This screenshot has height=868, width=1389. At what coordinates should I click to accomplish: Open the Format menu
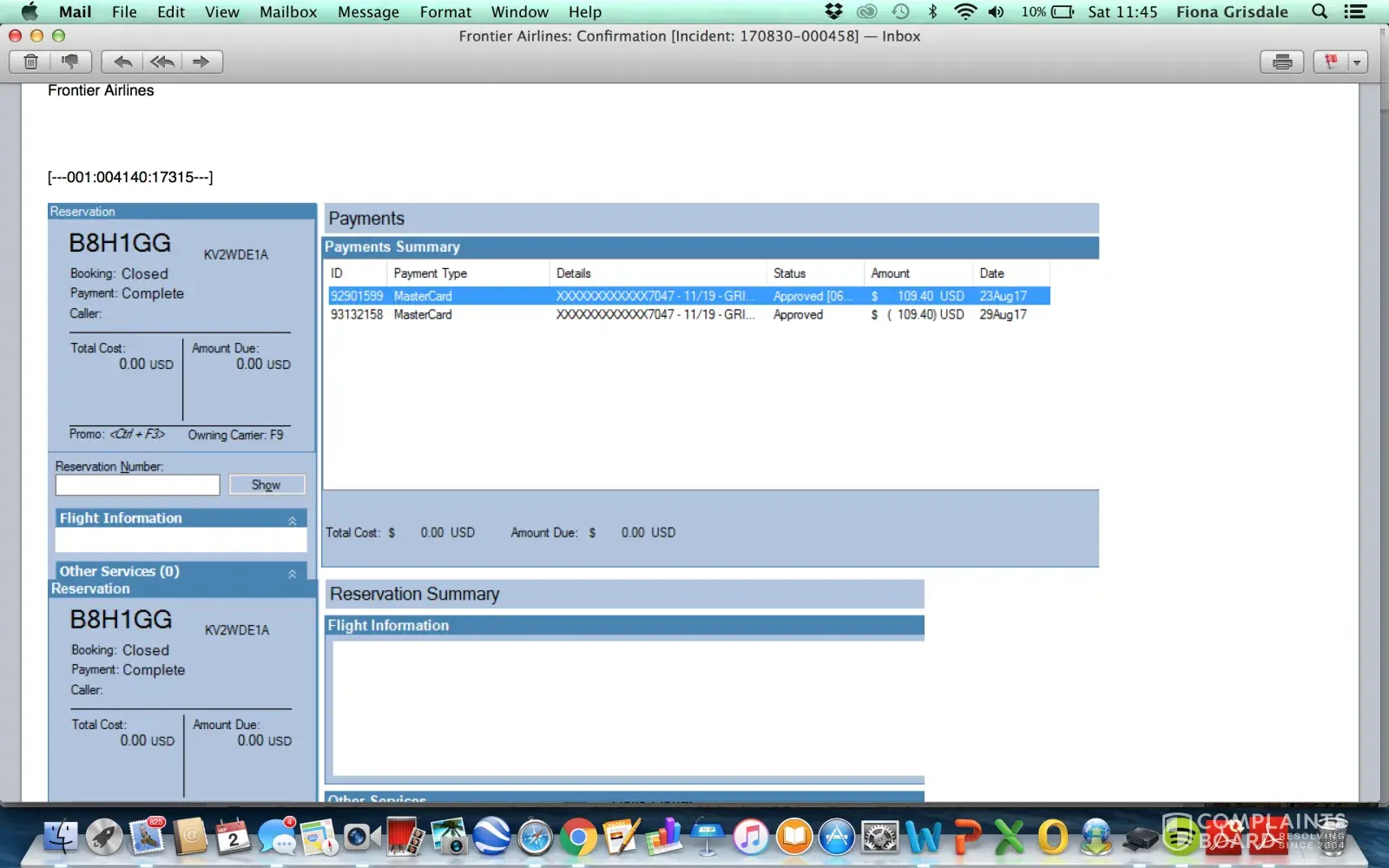pyautogui.click(x=445, y=12)
